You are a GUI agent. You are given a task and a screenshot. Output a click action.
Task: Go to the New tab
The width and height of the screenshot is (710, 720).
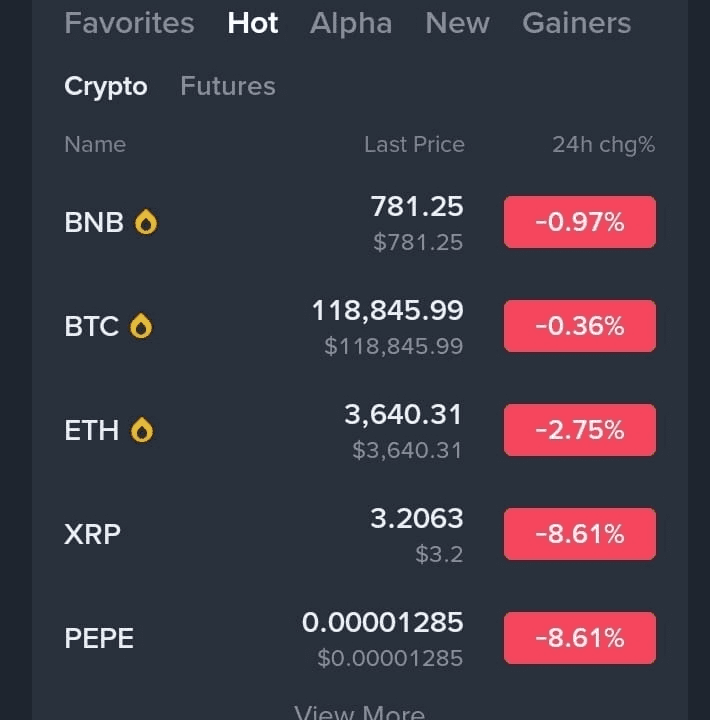click(x=458, y=23)
